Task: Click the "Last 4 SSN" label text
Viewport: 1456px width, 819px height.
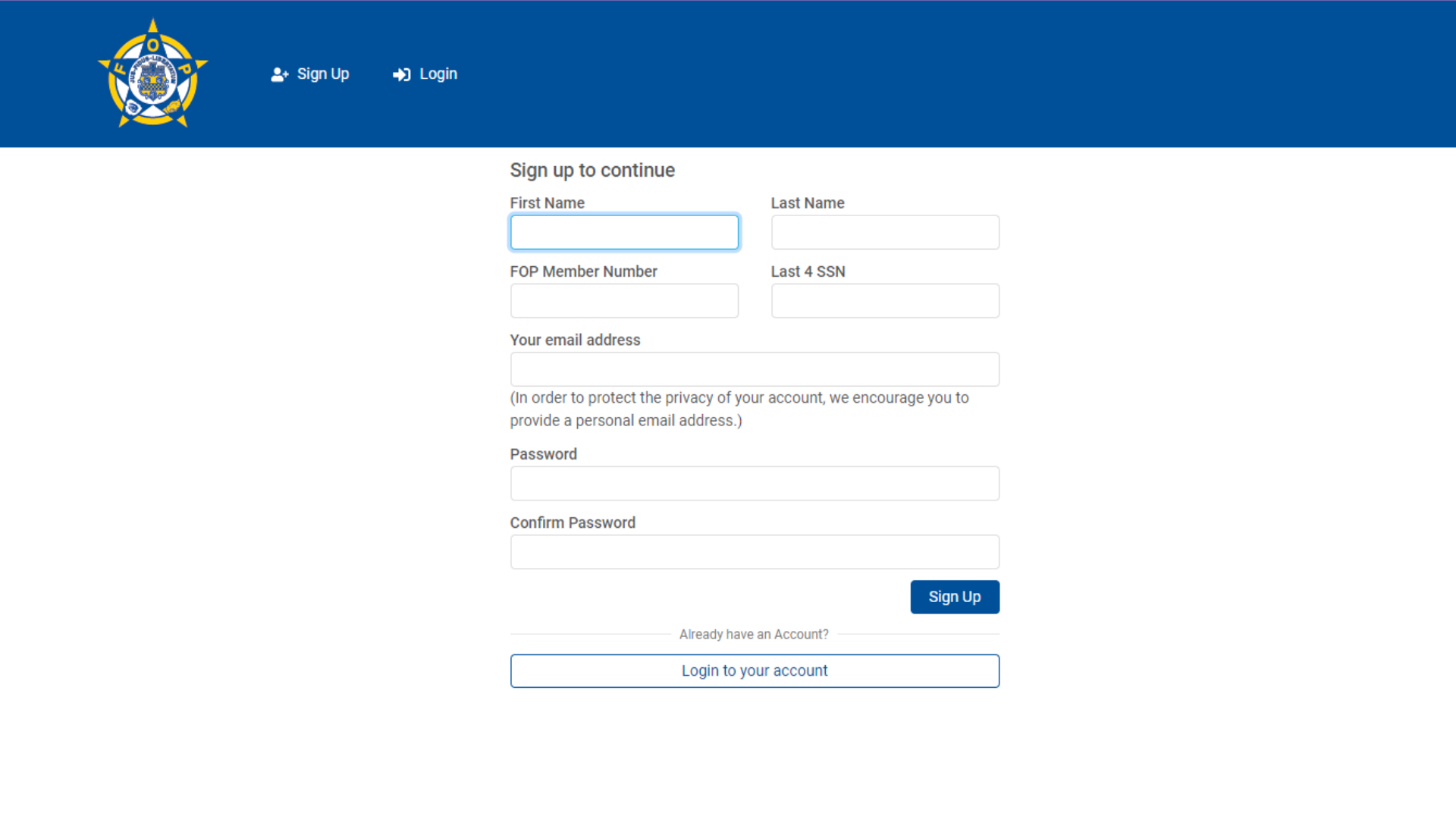Action: (x=808, y=271)
